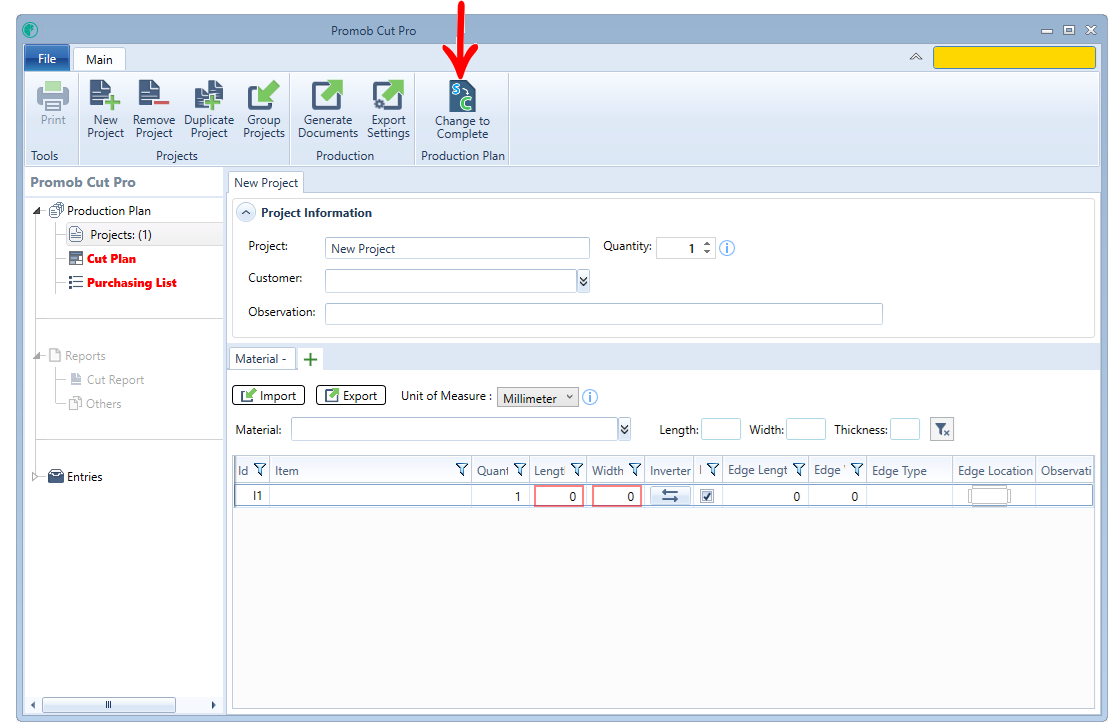
Task: Click the Project name input field
Action: pos(457,248)
